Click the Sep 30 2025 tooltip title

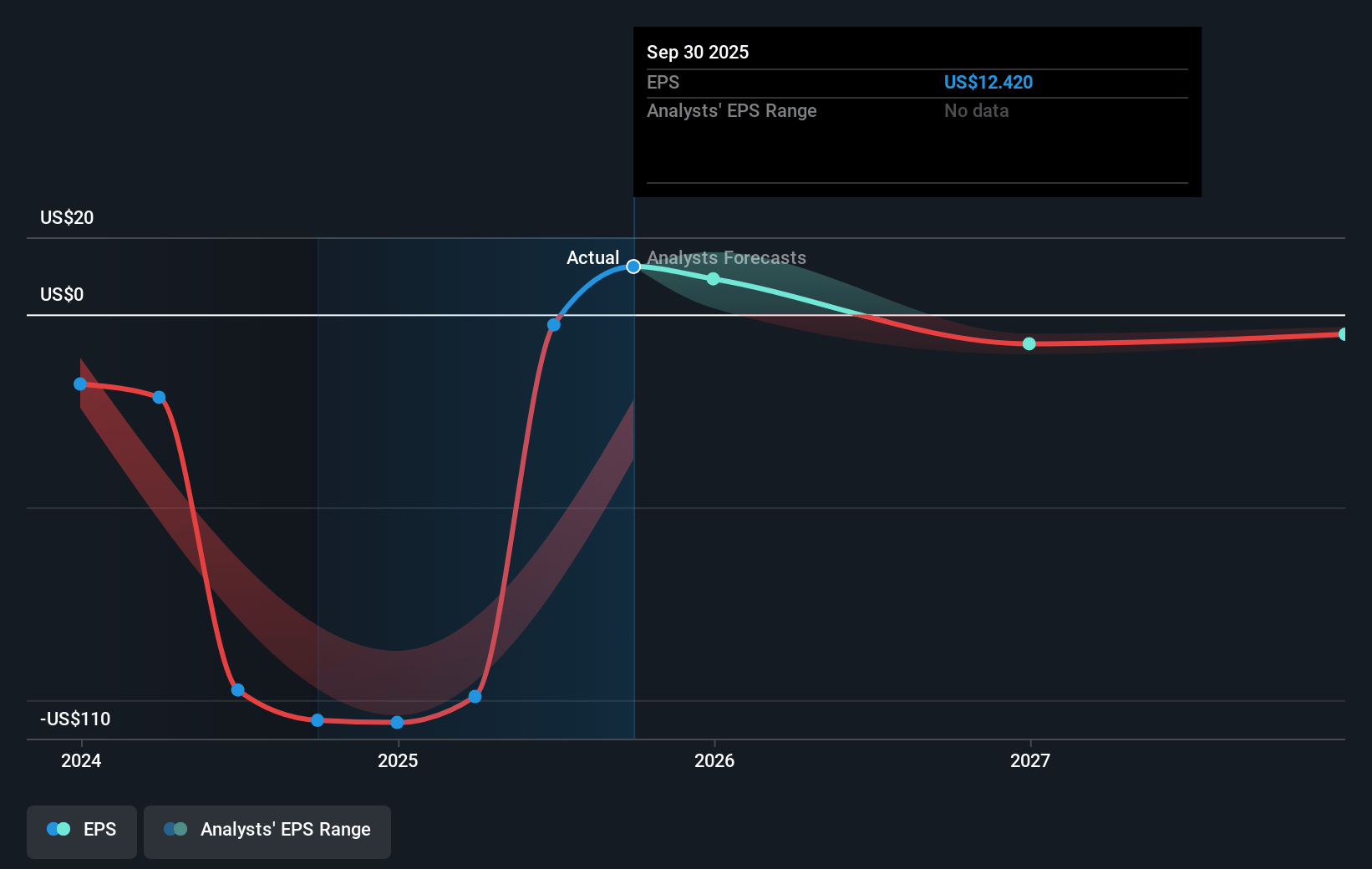coord(698,53)
